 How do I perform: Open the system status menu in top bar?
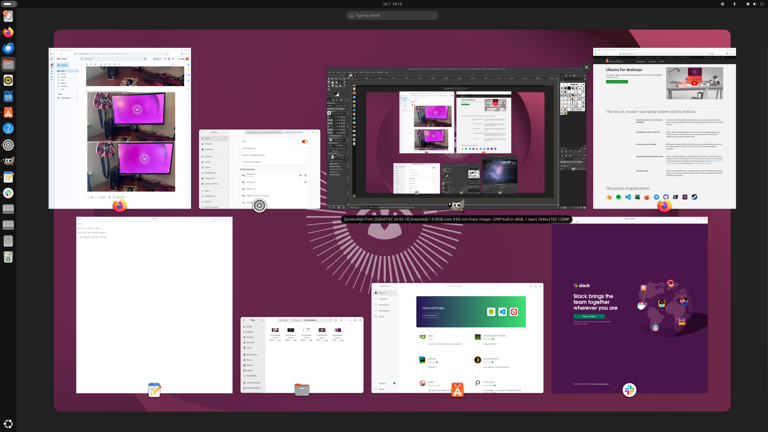pos(754,4)
